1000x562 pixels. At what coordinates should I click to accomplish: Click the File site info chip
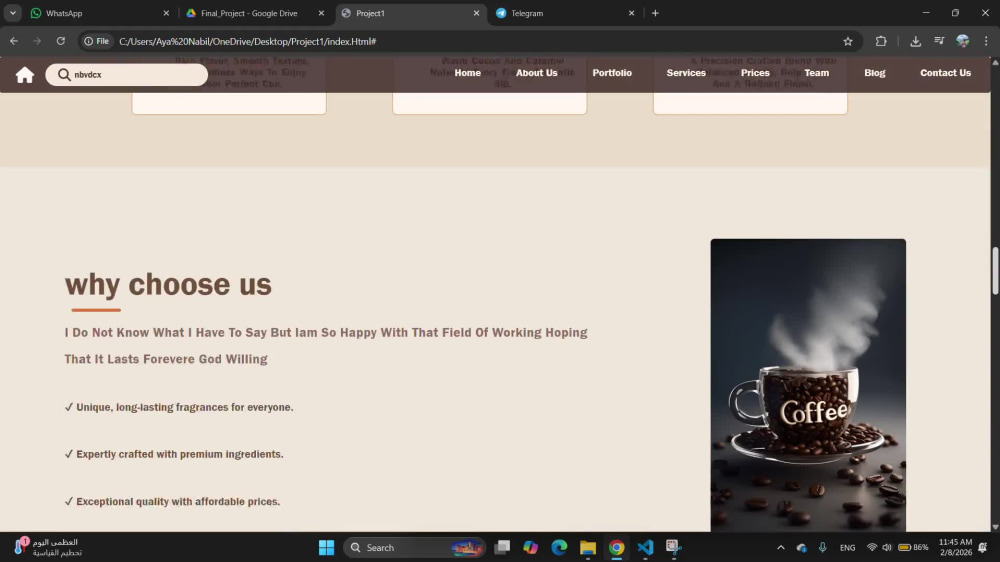pyautogui.click(x=97, y=41)
